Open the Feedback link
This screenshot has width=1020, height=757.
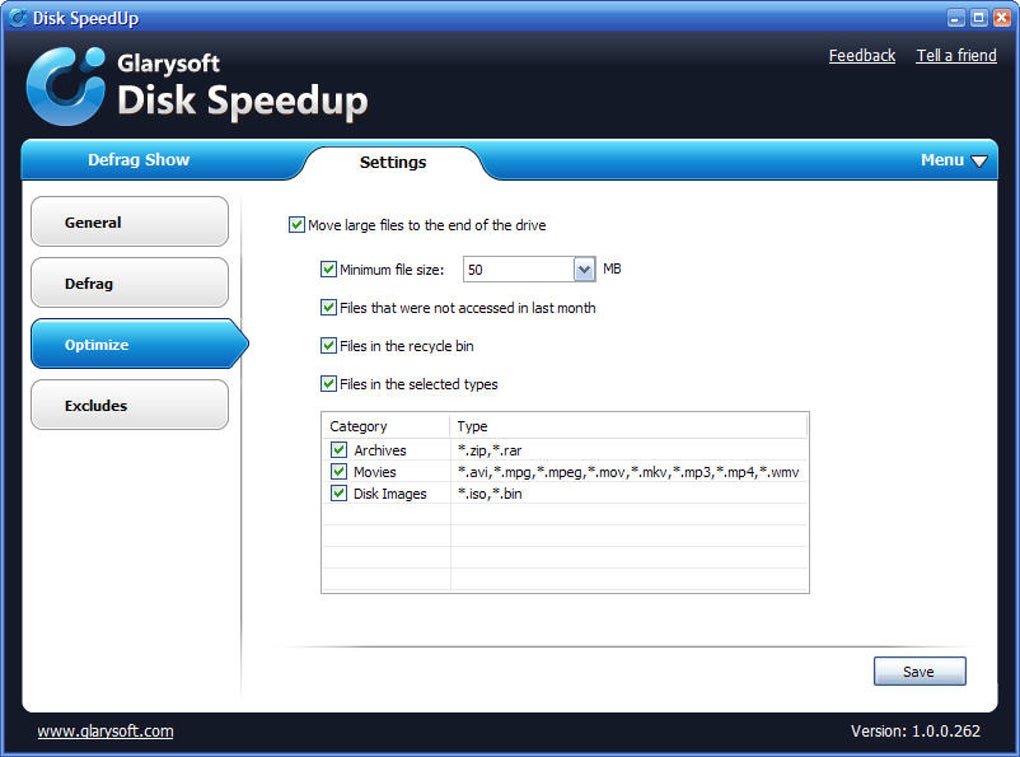[x=862, y=56]
